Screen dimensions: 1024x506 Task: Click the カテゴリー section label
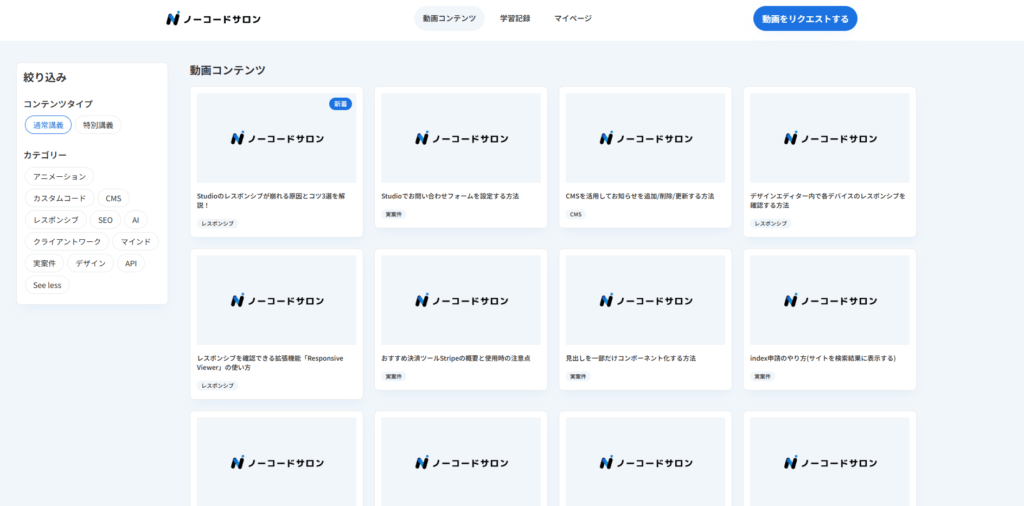(x=45, y=155)
